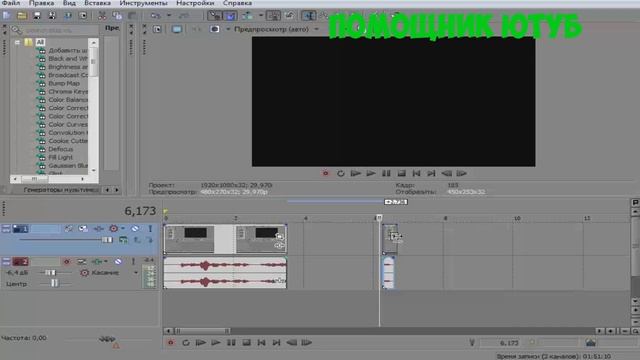Toggle Automatic Crossfades in the toolbar
This screenshot has height=360, width=640.
[x=231, y=16]
